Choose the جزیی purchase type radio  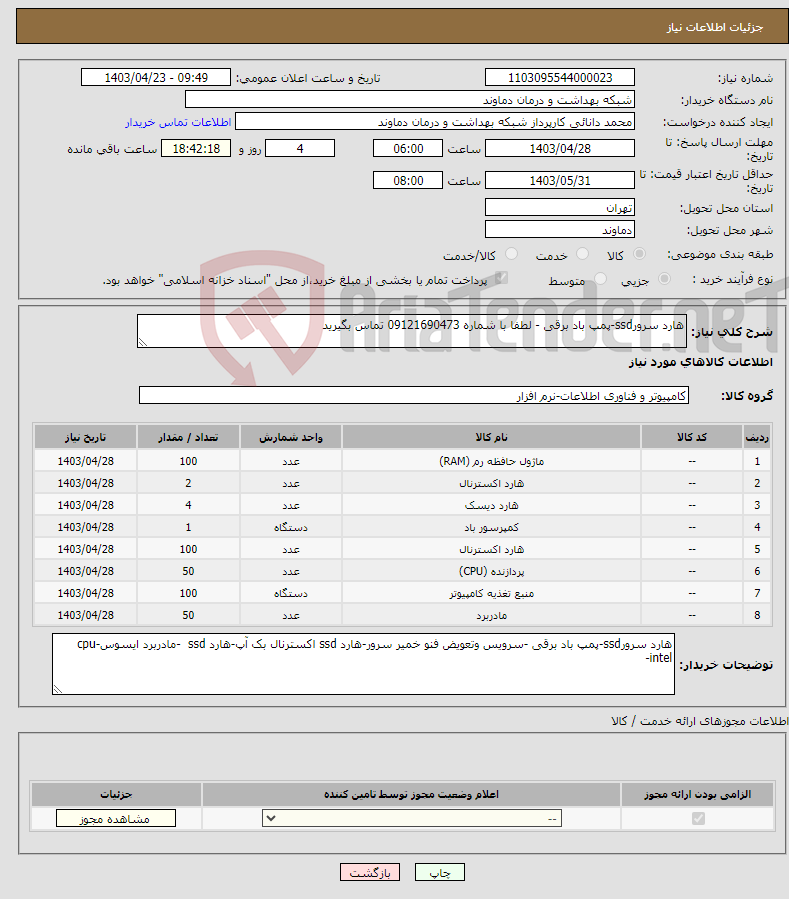[664, 279]
